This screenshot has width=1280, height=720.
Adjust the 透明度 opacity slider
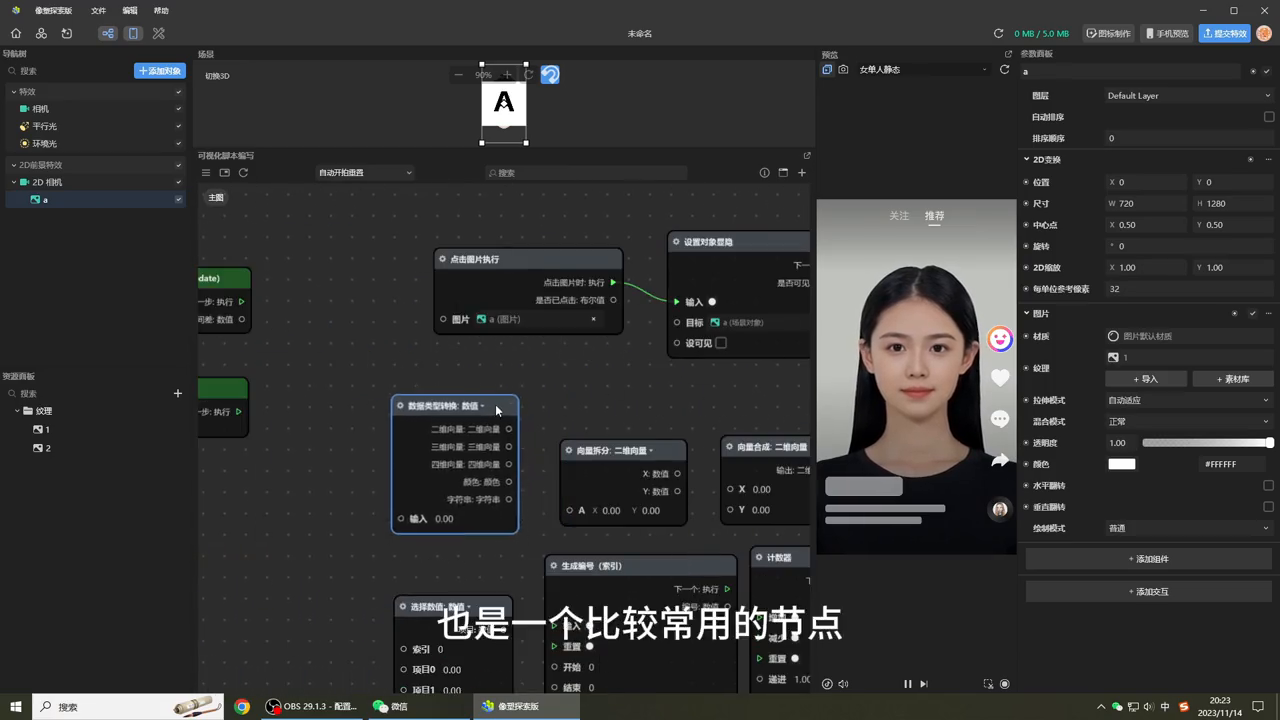pyautogui.click(x=1208, y=443)
